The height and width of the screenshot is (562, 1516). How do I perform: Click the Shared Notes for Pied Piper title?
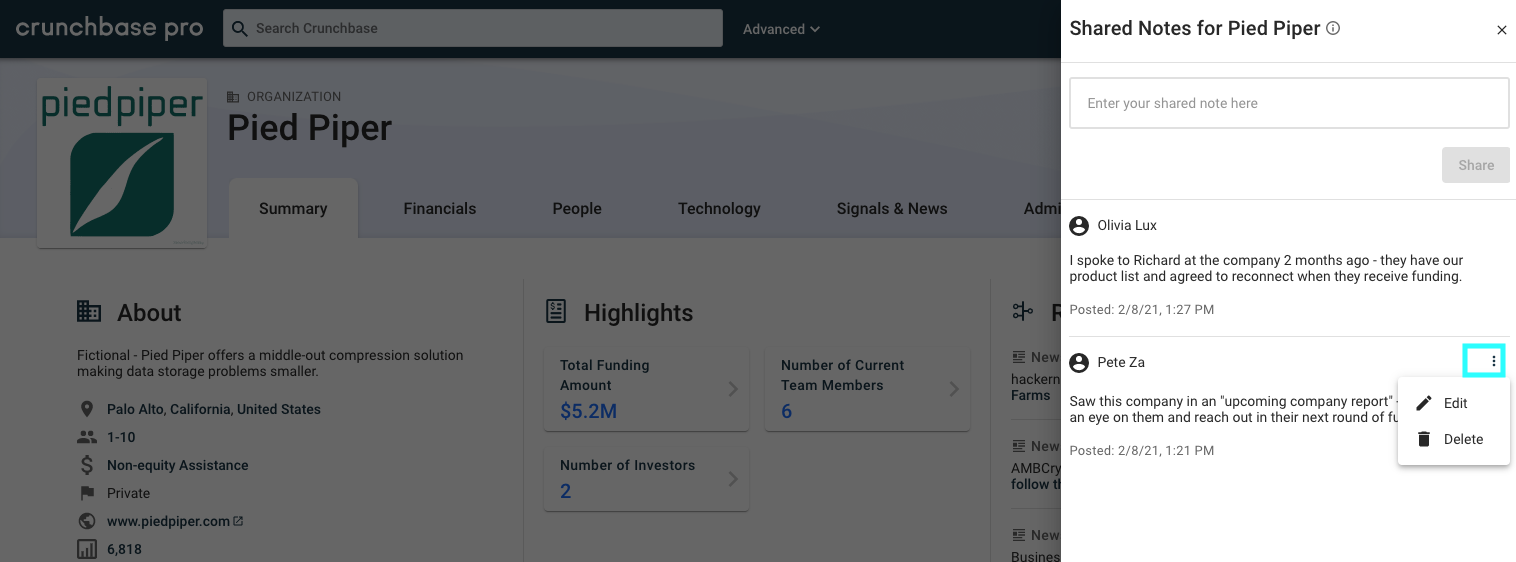(x=1195, y=29)
